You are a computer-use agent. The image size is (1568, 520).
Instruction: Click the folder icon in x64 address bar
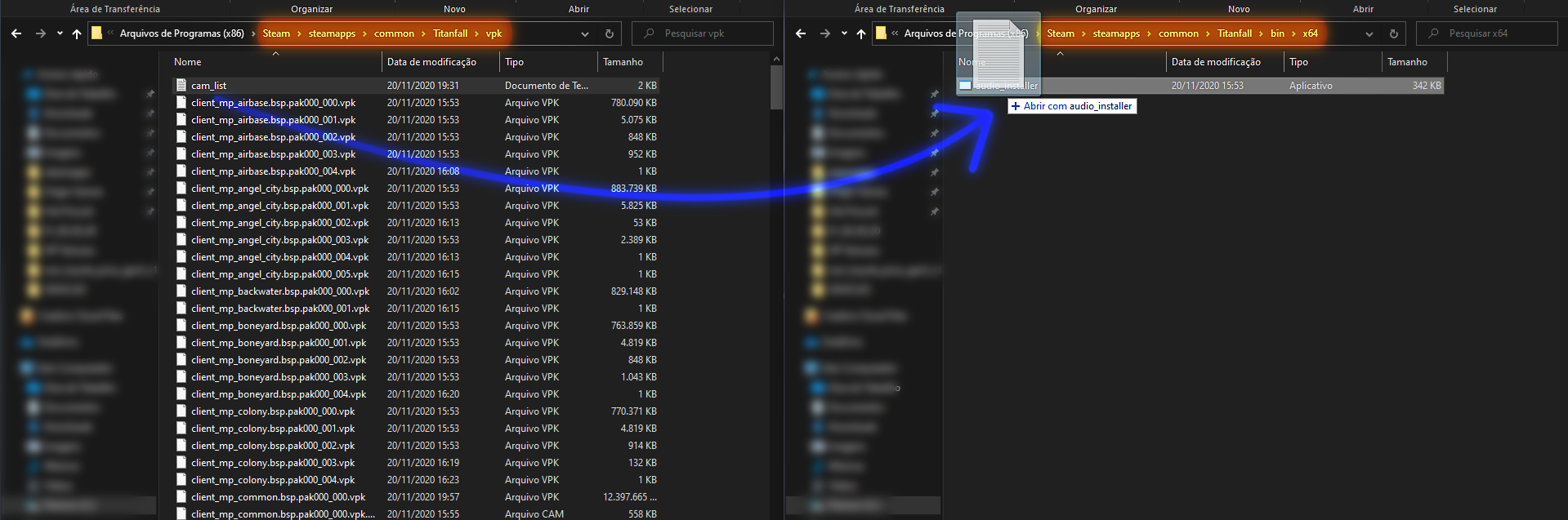tap(881, 33)
